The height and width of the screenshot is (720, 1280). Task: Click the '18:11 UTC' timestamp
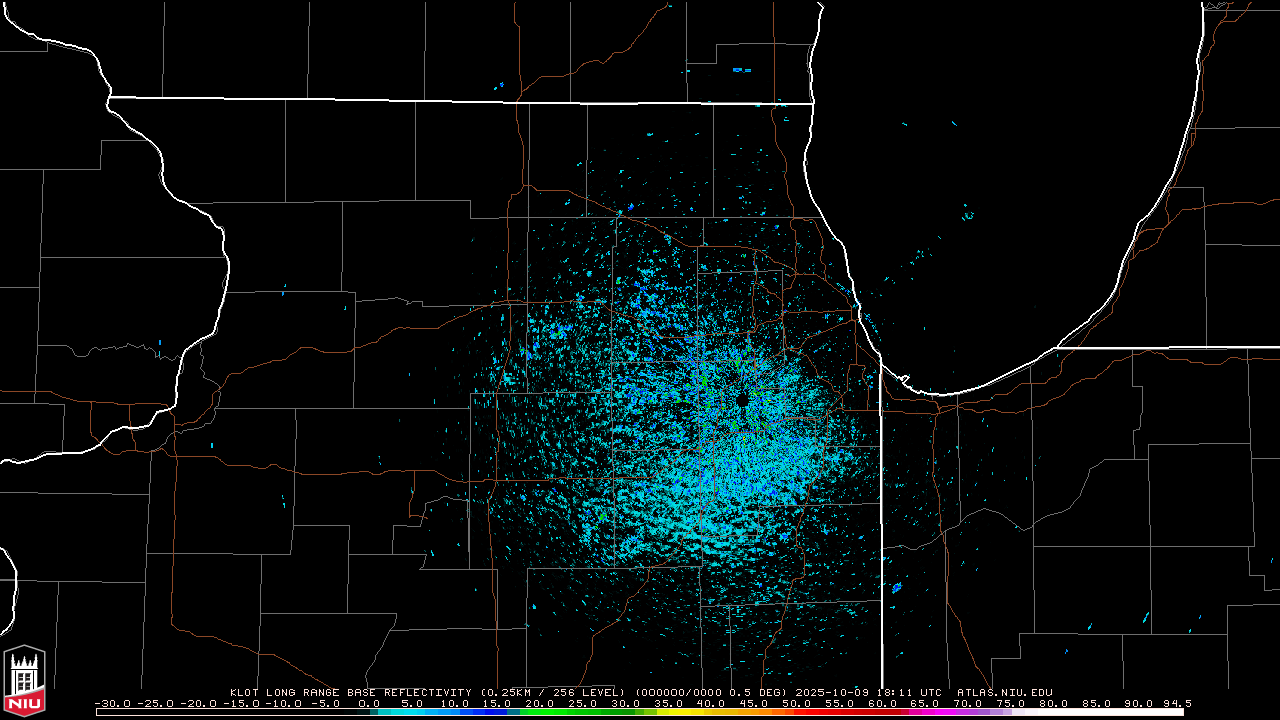(909, 692)
